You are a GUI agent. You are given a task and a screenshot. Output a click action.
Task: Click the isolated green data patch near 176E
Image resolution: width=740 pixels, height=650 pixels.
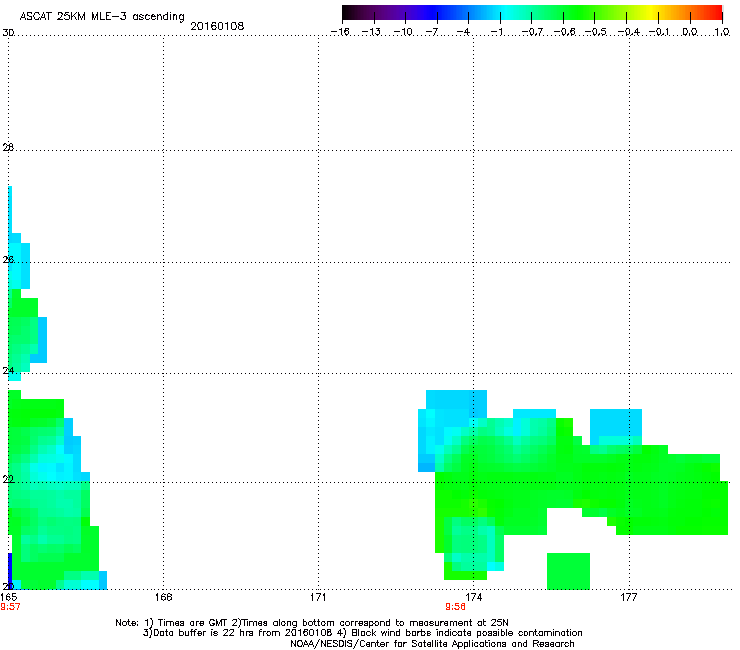point(568,571)
